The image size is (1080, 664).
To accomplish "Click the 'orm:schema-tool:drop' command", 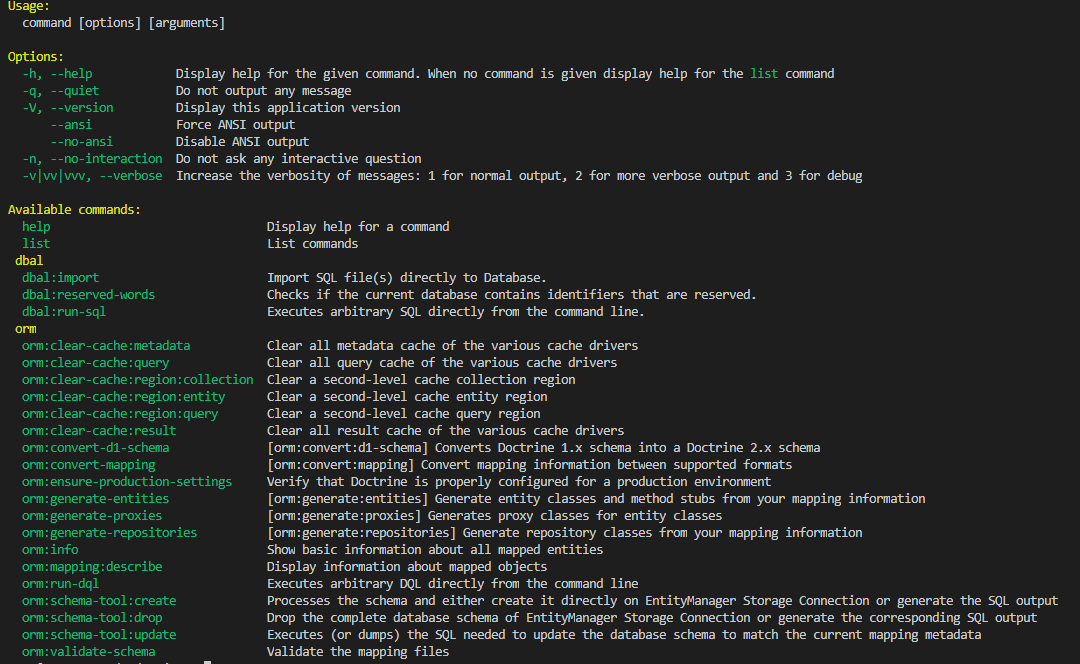I will click(92, 618).
